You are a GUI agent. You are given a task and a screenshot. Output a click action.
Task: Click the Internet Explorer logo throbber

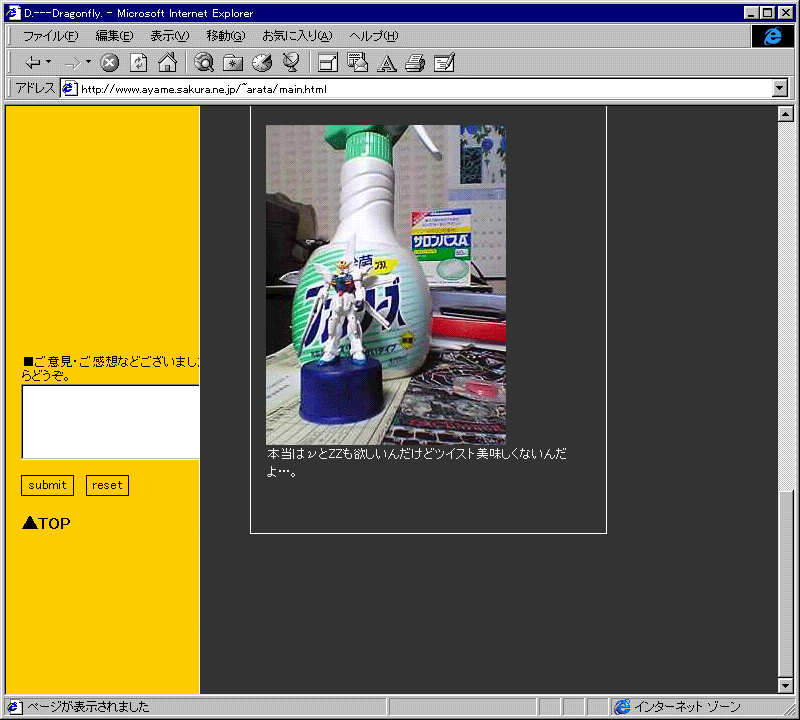tap(772, 36)
